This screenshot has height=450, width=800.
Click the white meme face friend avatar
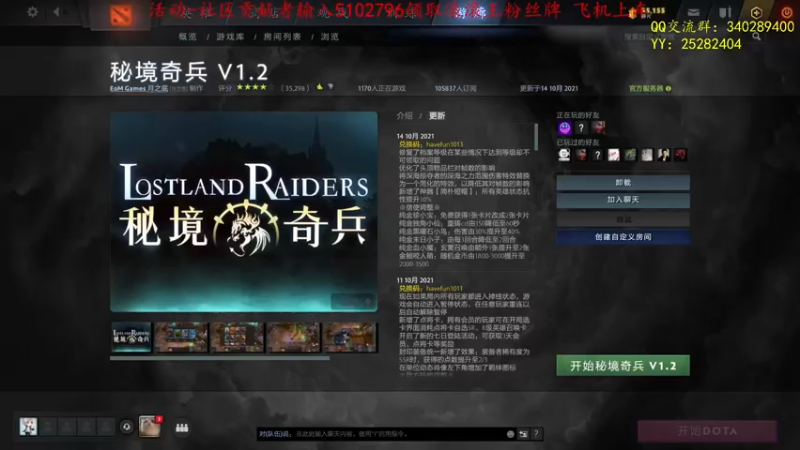564,155
